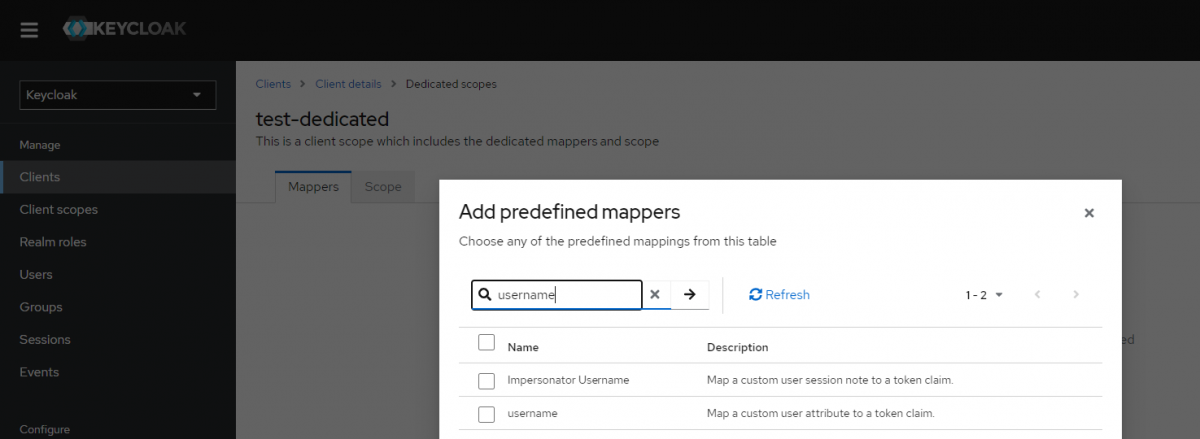
Task: Check the username mapper row
Action: (487, 414)
